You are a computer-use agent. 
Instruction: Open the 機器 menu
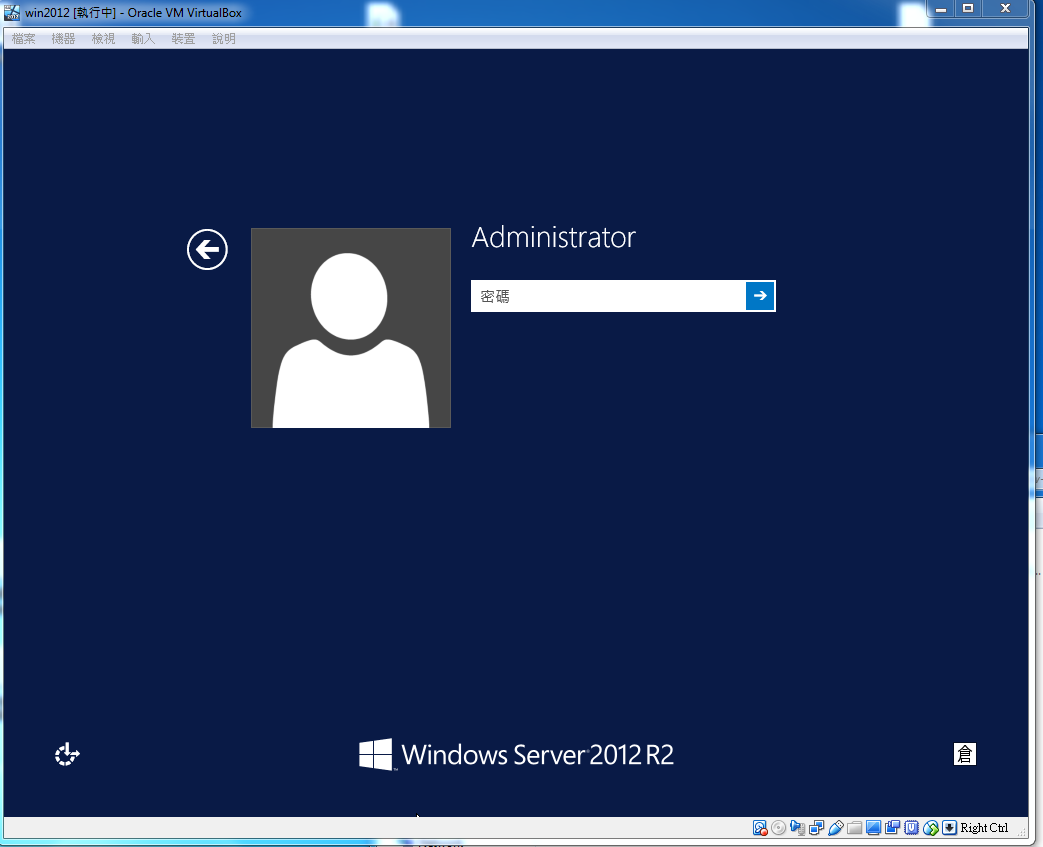click(63, 39)
